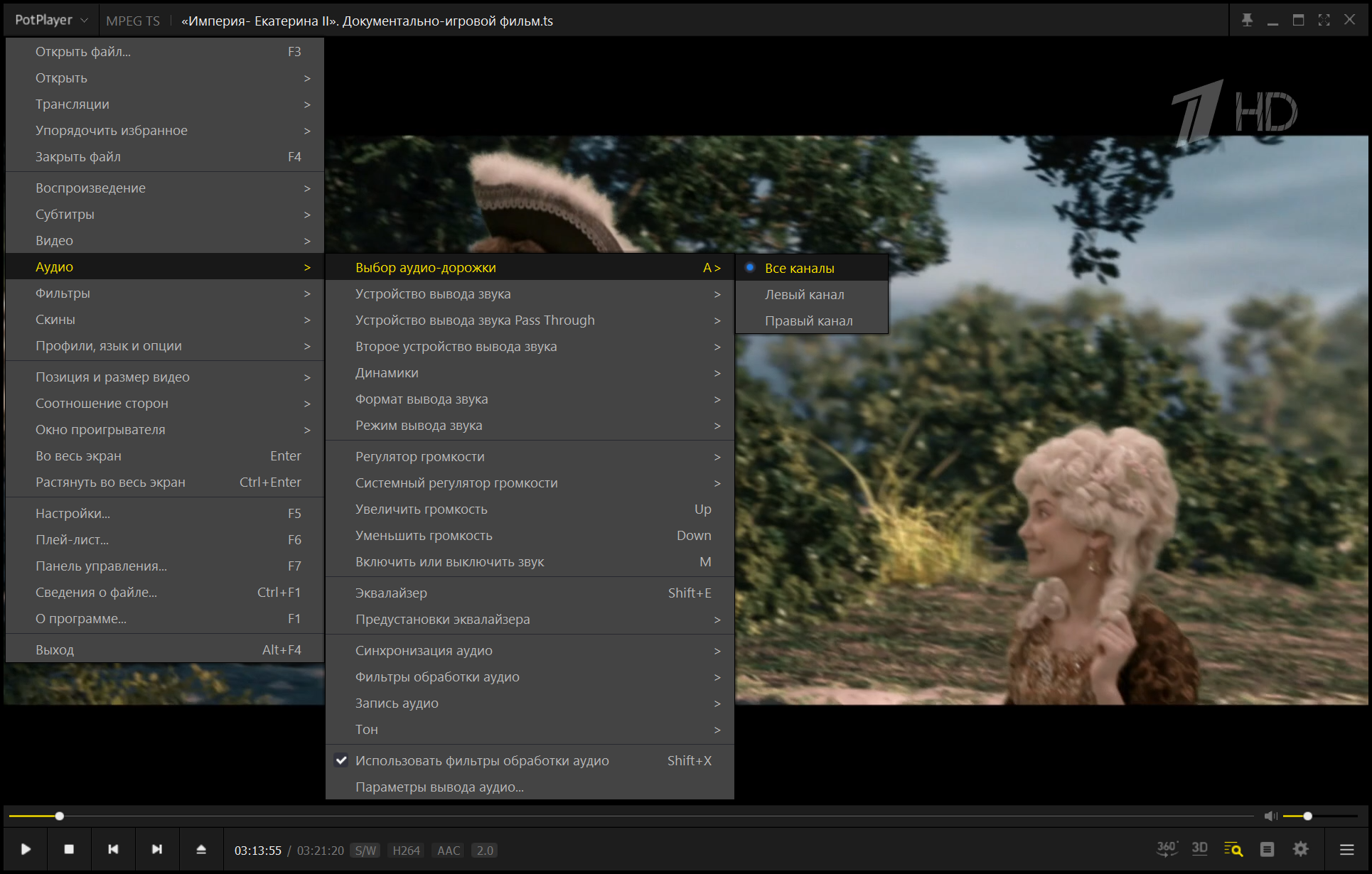Select the Правый канал radio option
The image size is (1372, 874).
[x=808, y=320]
